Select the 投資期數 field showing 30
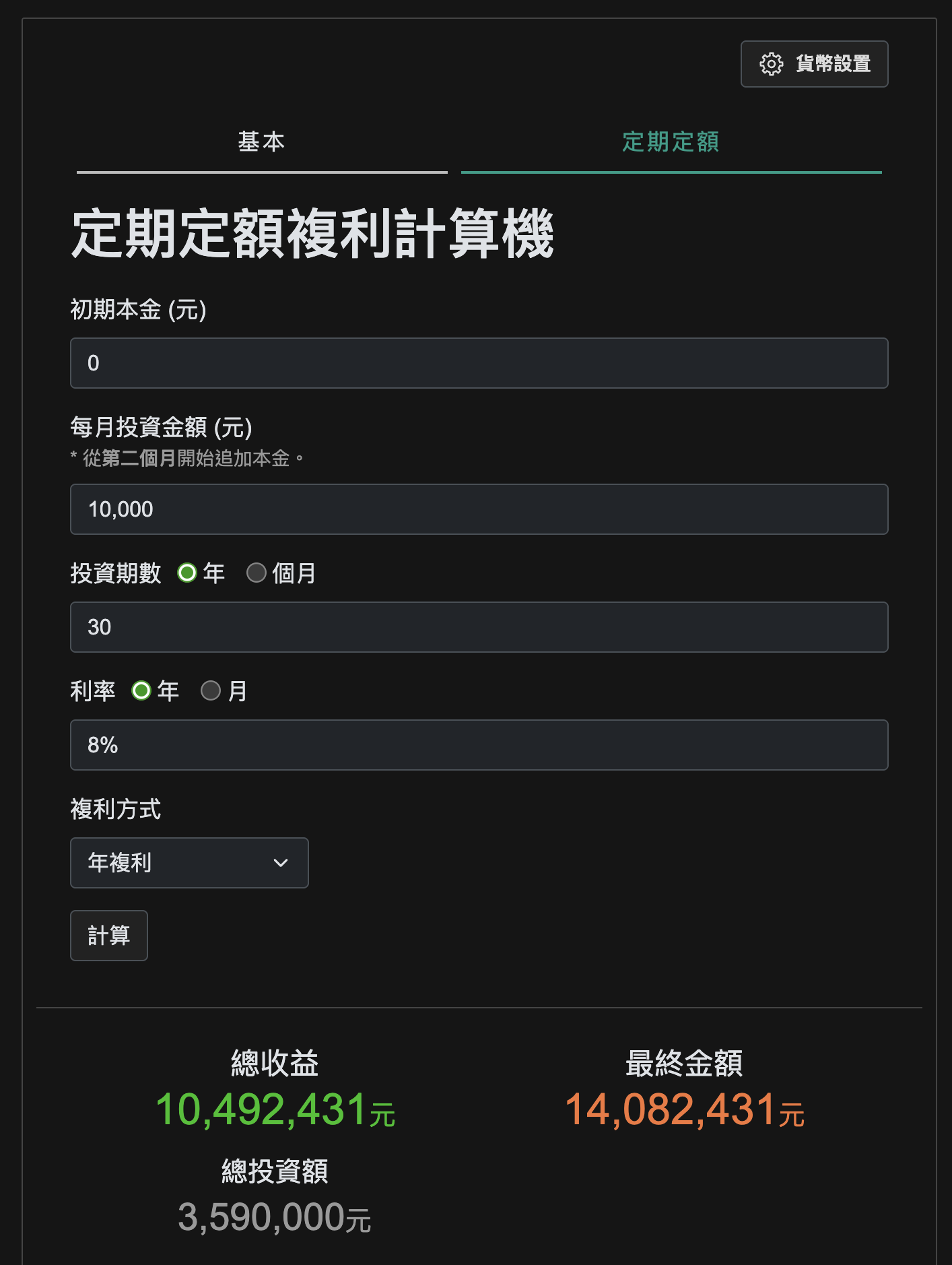 pos(478,627)
